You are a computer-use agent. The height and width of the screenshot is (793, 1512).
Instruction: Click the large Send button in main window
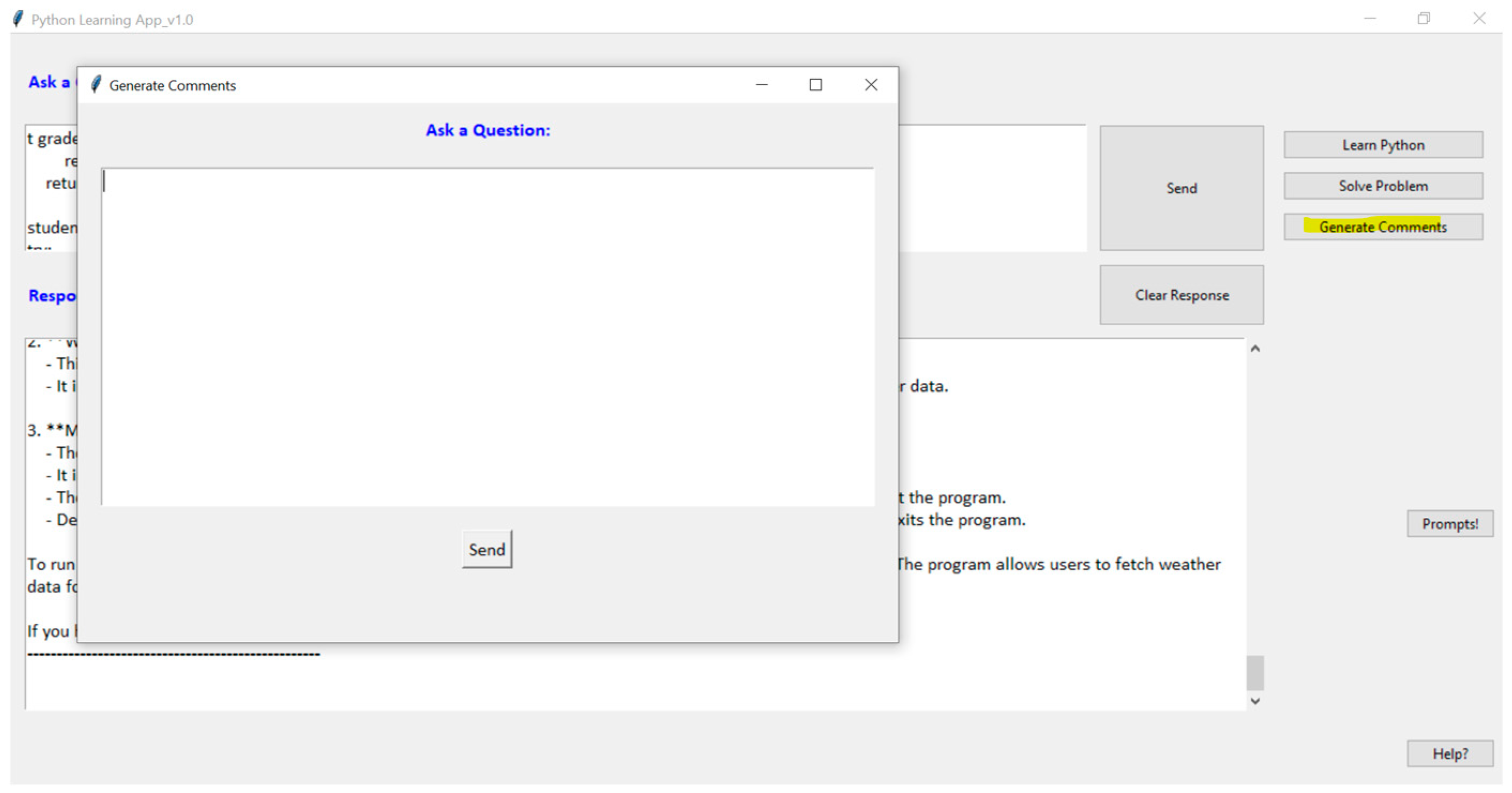(1181, 188)
